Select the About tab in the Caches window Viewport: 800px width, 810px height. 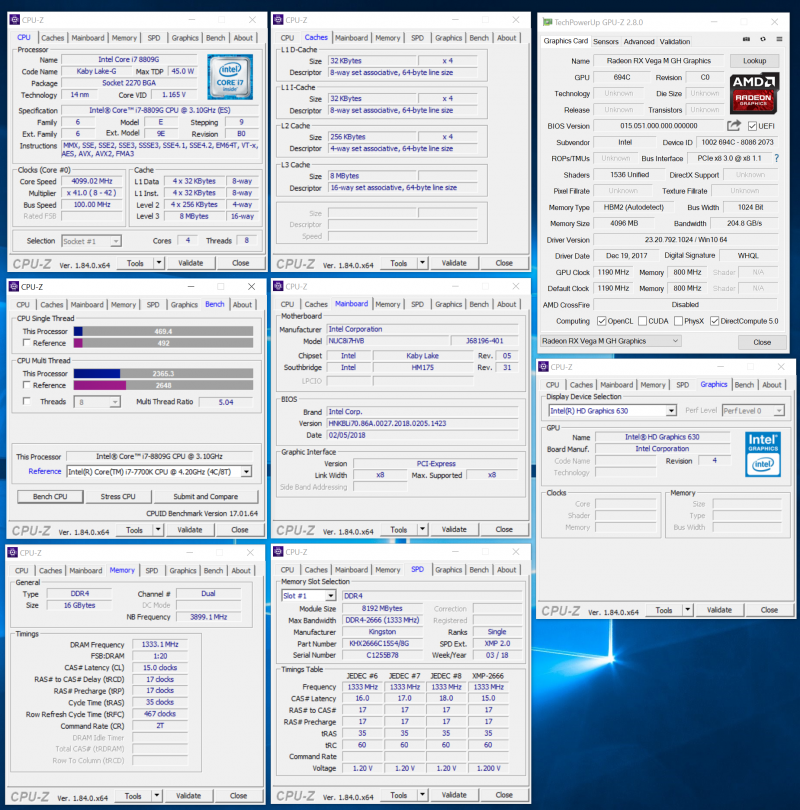[507, 38]
